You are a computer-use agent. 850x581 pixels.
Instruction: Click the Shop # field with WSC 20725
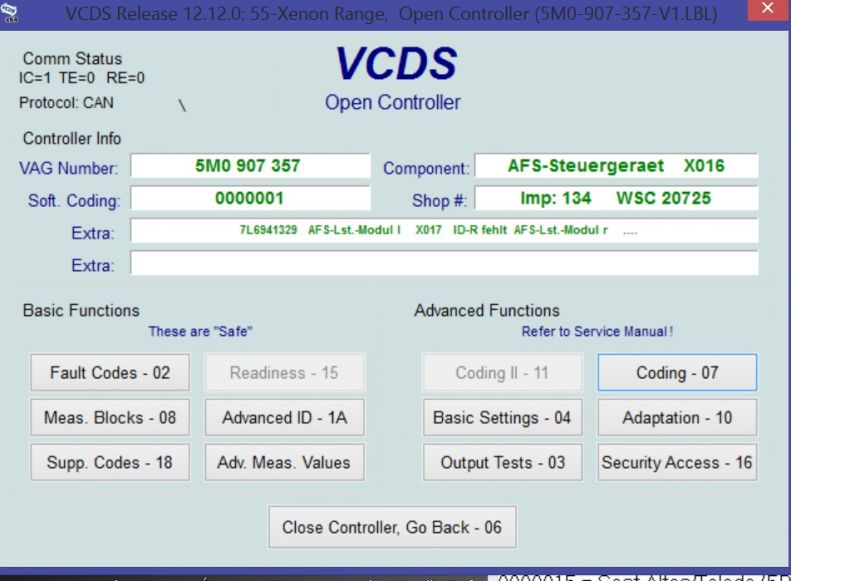pyautogui.click(x=616, y=198)
